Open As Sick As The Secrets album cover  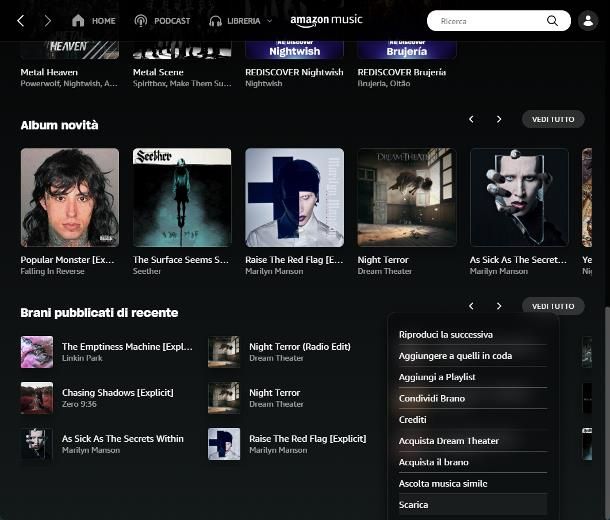click(519, 197)
